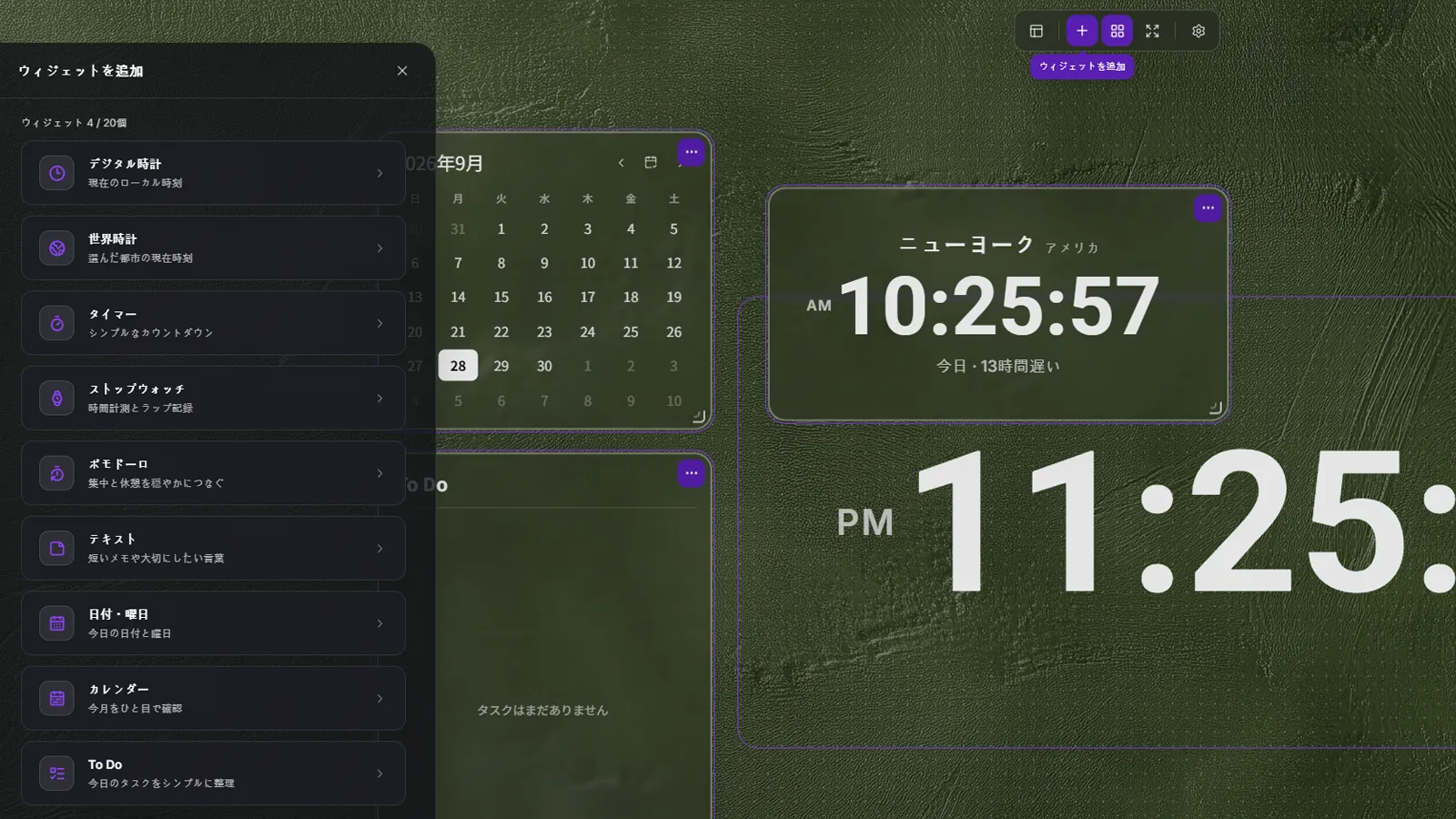Expand the To Do row chevron

point(380,773)
